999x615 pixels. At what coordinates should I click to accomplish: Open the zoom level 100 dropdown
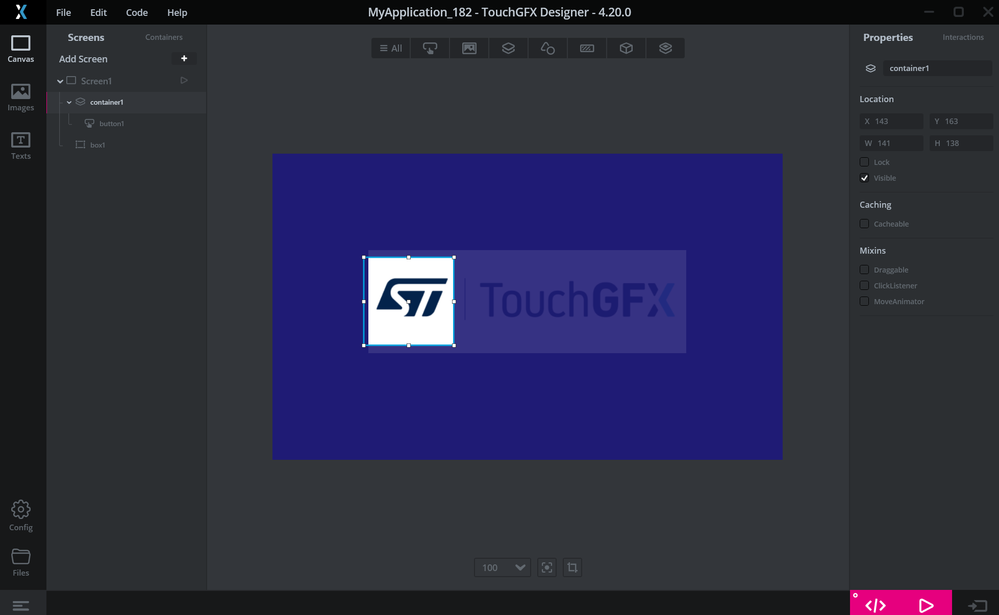pyautogui.click(x=502, y=567)
